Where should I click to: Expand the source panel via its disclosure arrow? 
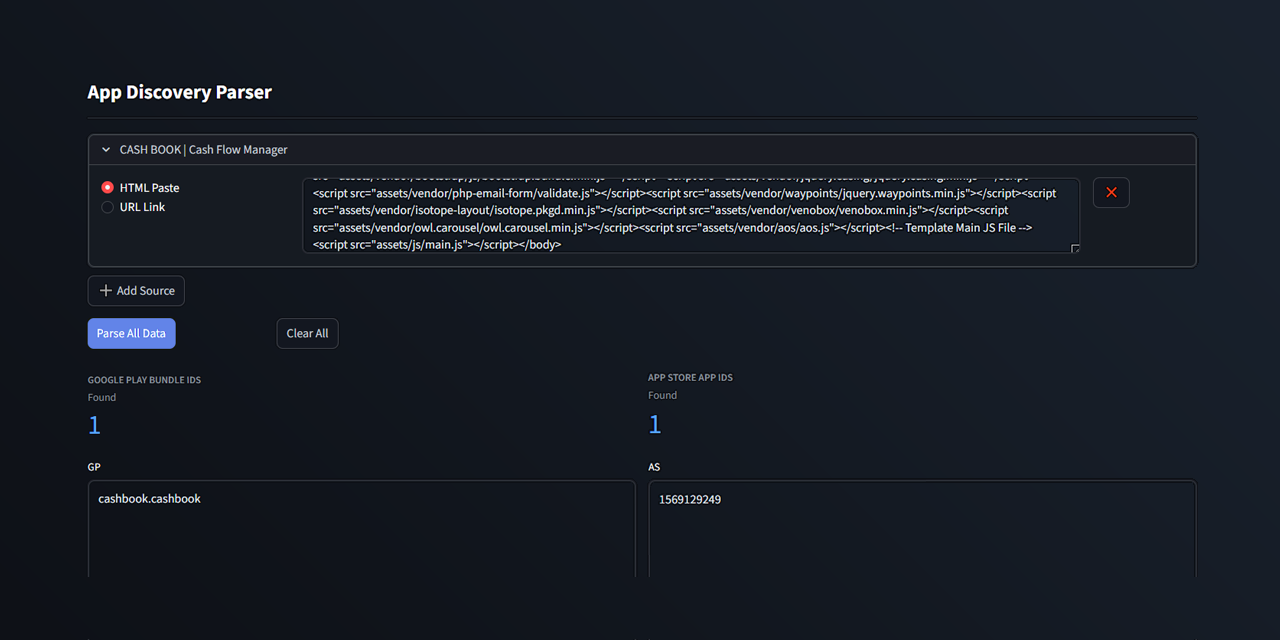click(x=105, y=149)
